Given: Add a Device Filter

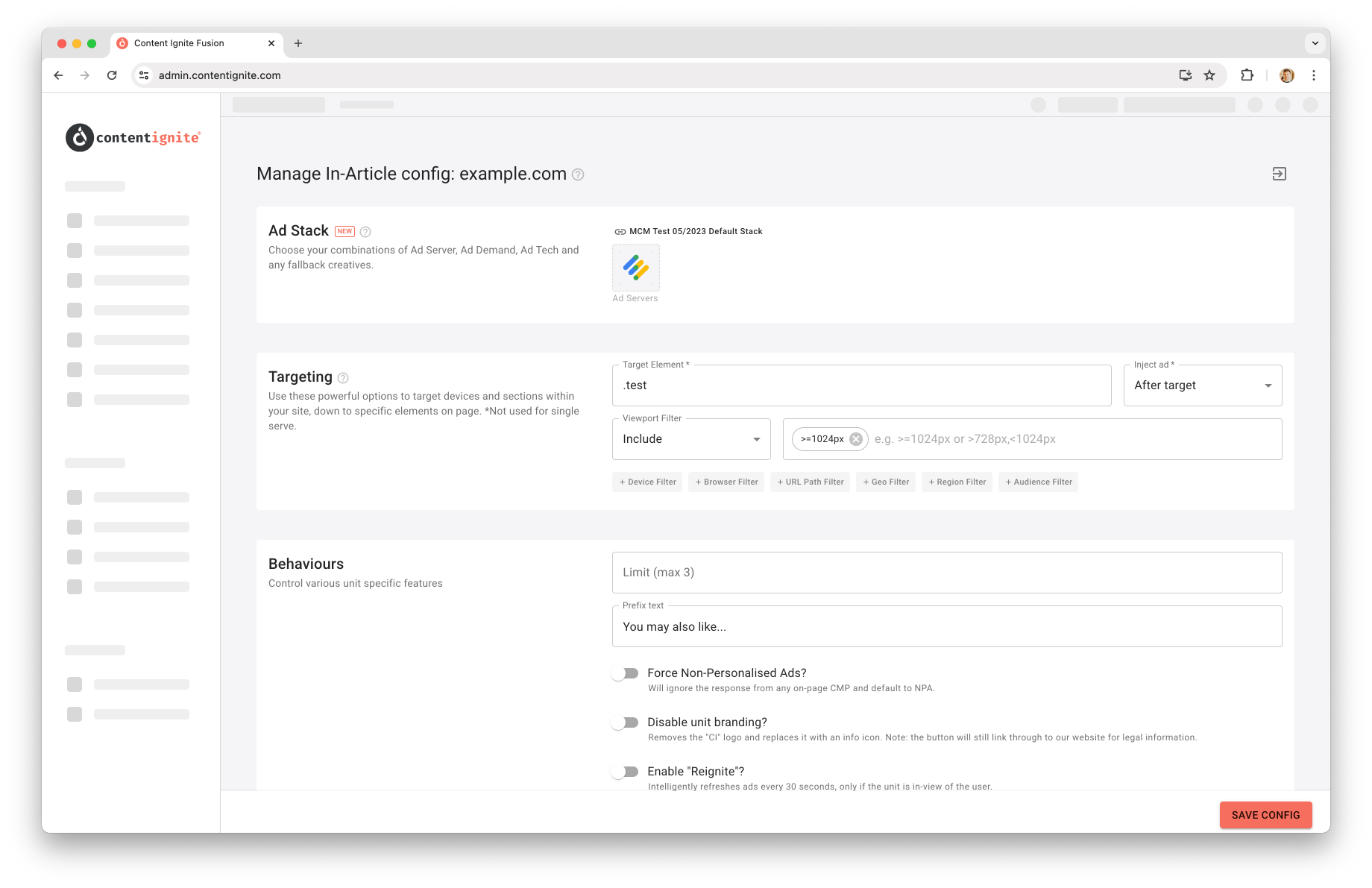Looking at the screenshot, I should click(647, 482).
